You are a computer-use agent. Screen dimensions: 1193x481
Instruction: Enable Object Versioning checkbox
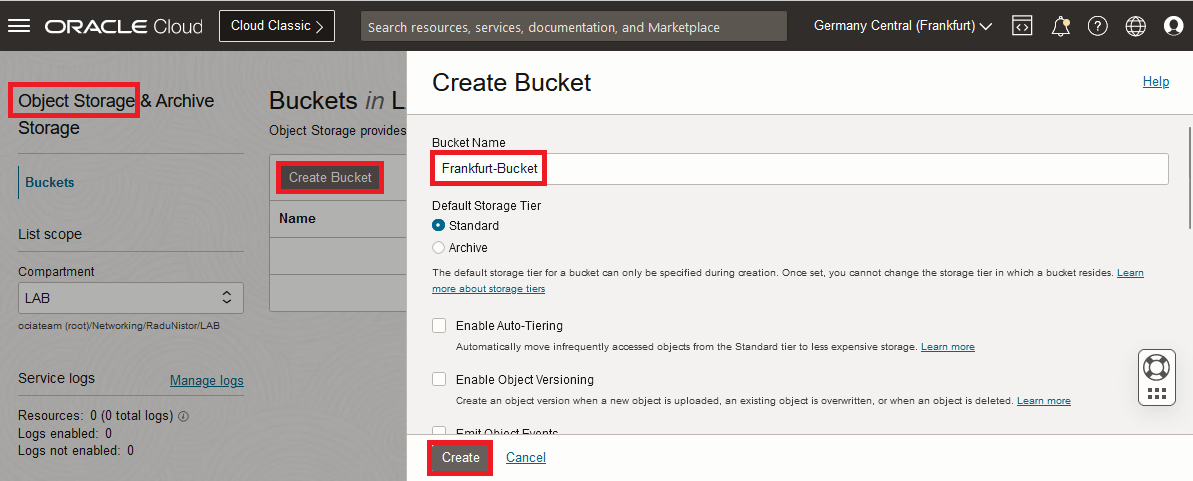coord(439,379)
